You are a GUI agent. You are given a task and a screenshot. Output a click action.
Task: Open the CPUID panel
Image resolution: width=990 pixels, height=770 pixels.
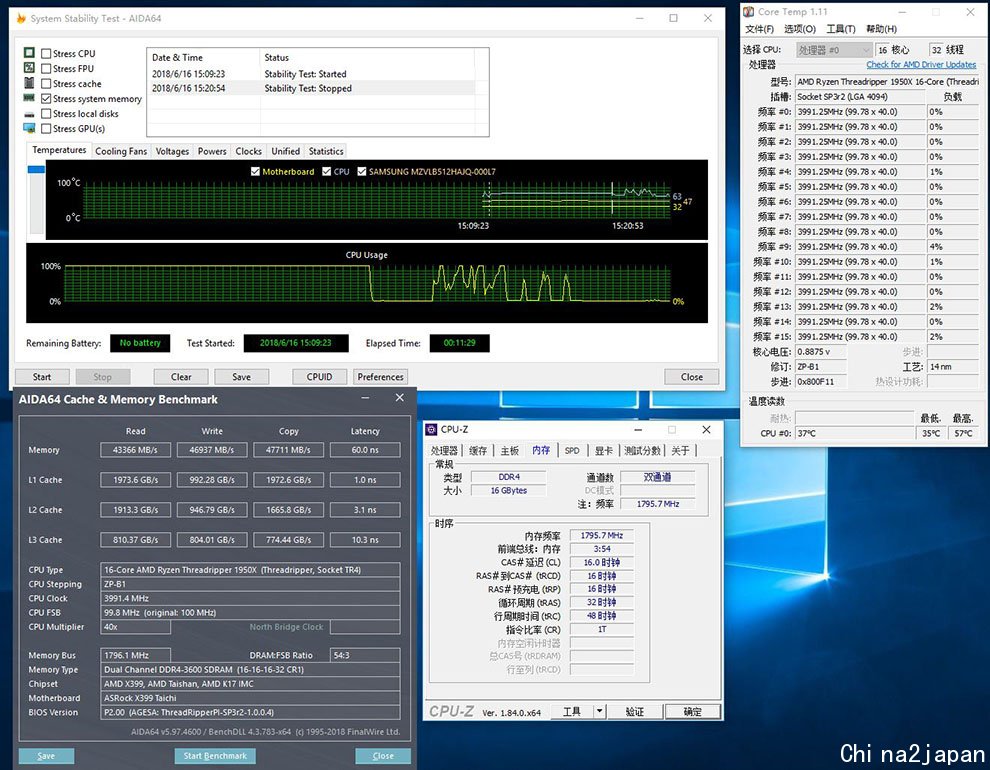pyautogui.click(x=319, y=377)
